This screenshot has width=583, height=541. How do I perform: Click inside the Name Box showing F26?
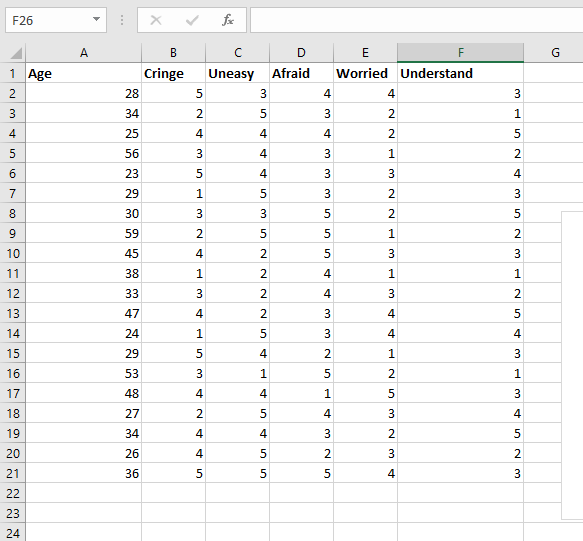pyautogui.click(x=48, y=20)
